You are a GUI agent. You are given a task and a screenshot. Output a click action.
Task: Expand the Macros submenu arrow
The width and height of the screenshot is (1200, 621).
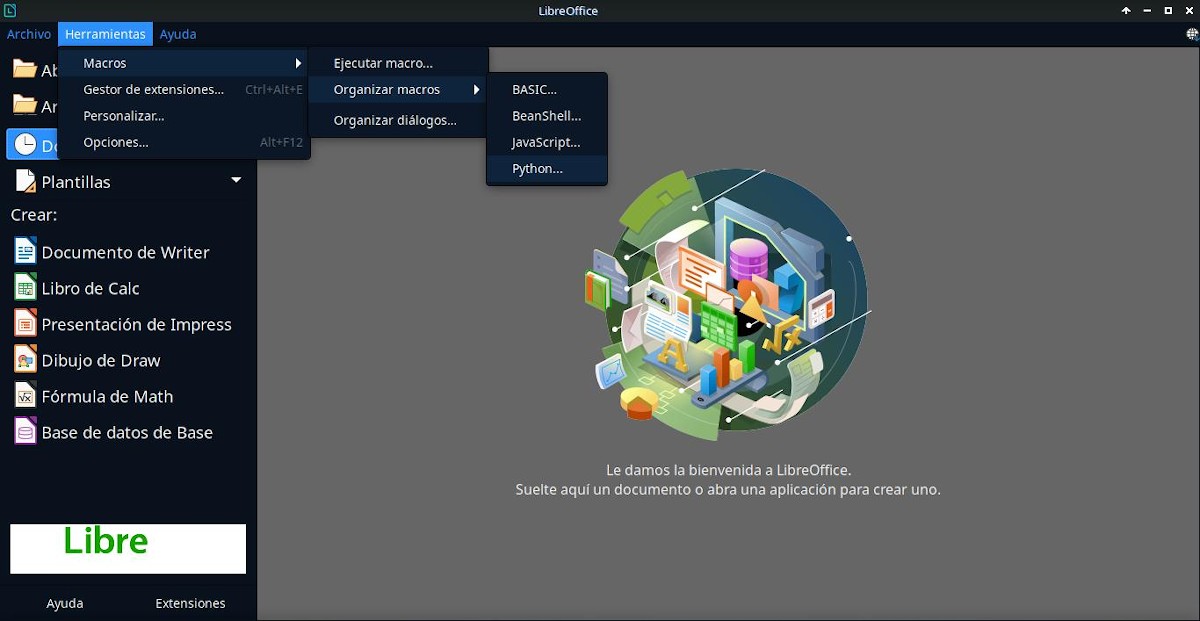pos(298,63)
